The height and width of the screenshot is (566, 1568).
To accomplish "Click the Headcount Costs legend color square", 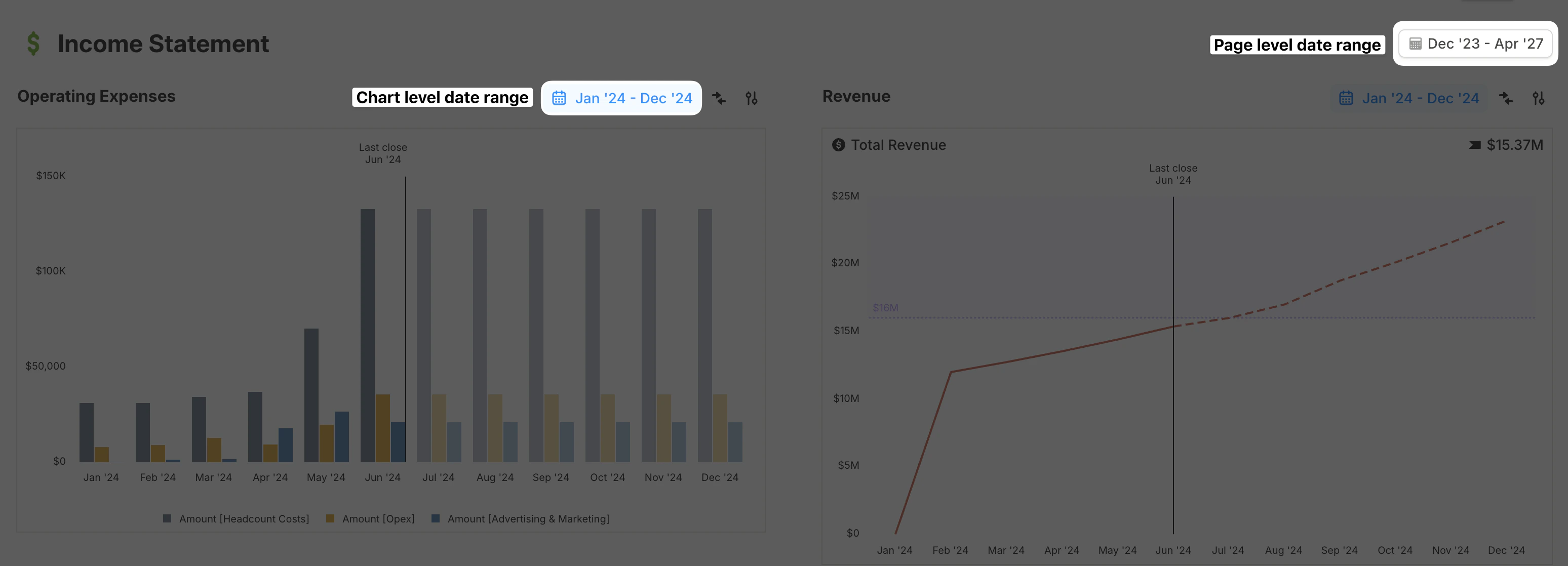I will click(x=167, y=518).
